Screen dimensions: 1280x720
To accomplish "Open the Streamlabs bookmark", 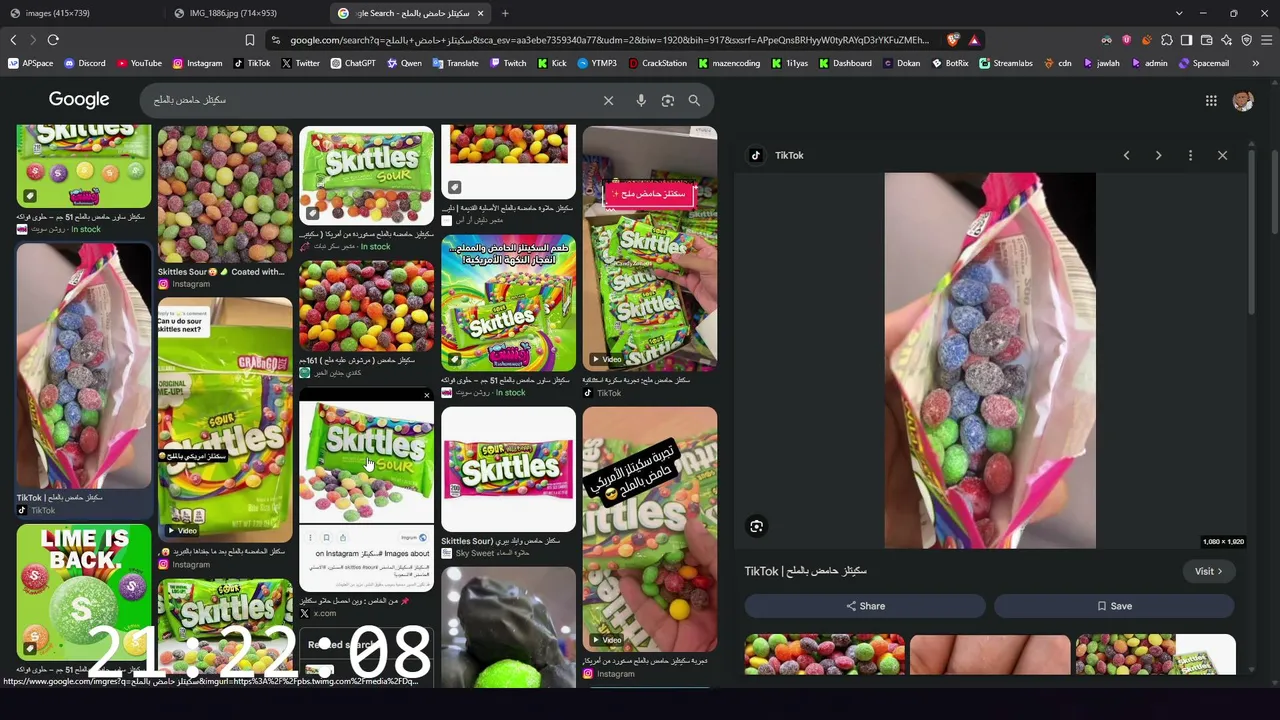I will pos(1006,63).
